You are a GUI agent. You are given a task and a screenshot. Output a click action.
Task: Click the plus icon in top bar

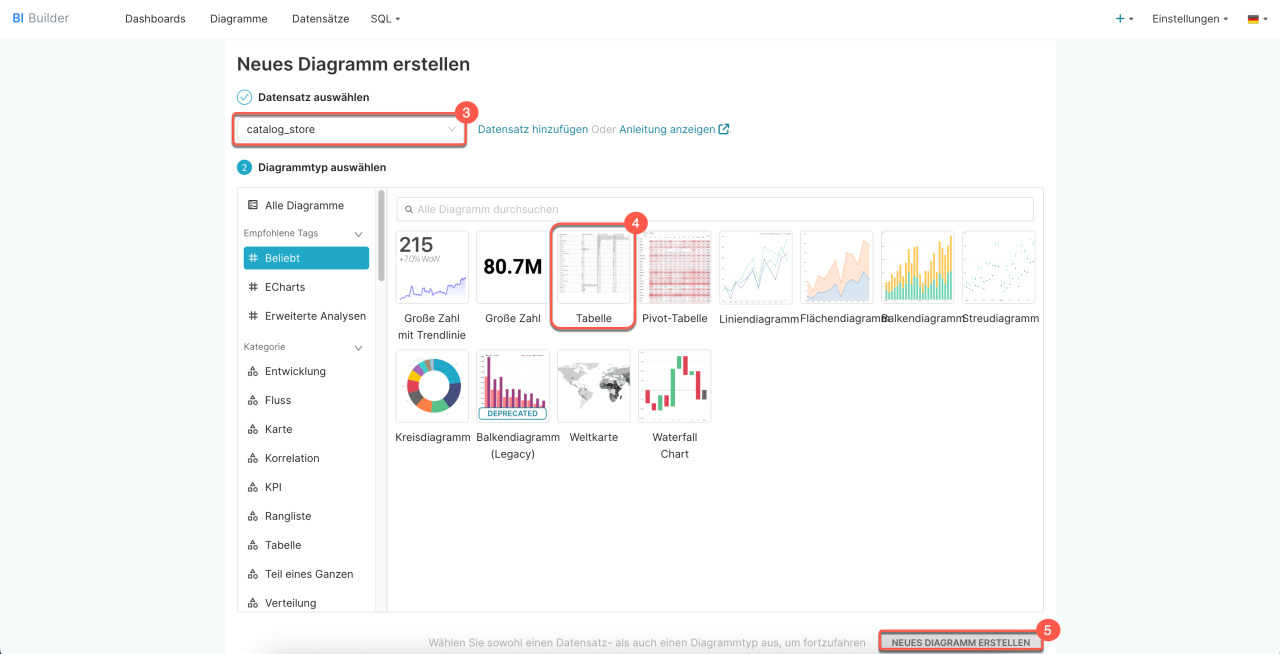pos(1120,19)
